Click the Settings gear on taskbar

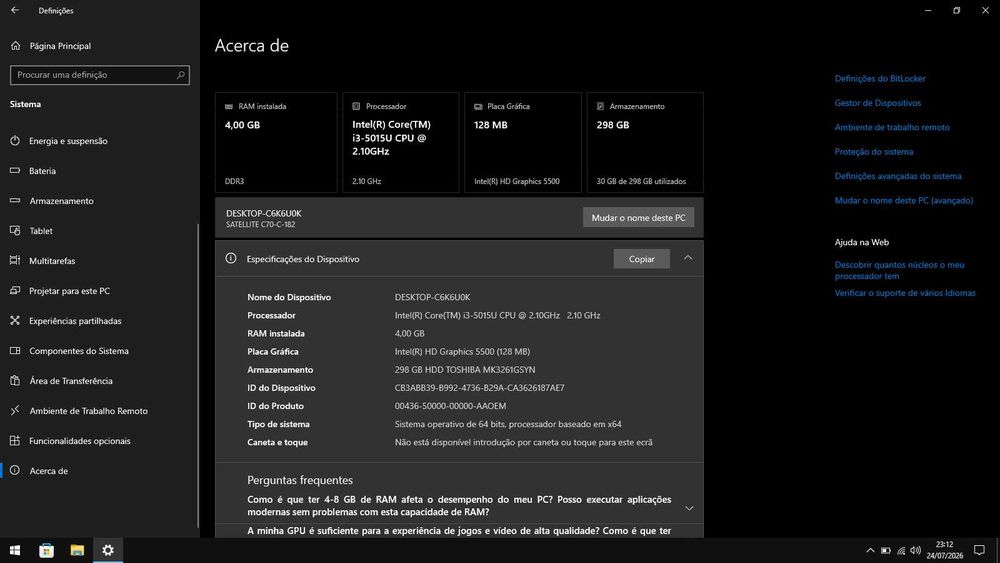click(x=108, y=550)
